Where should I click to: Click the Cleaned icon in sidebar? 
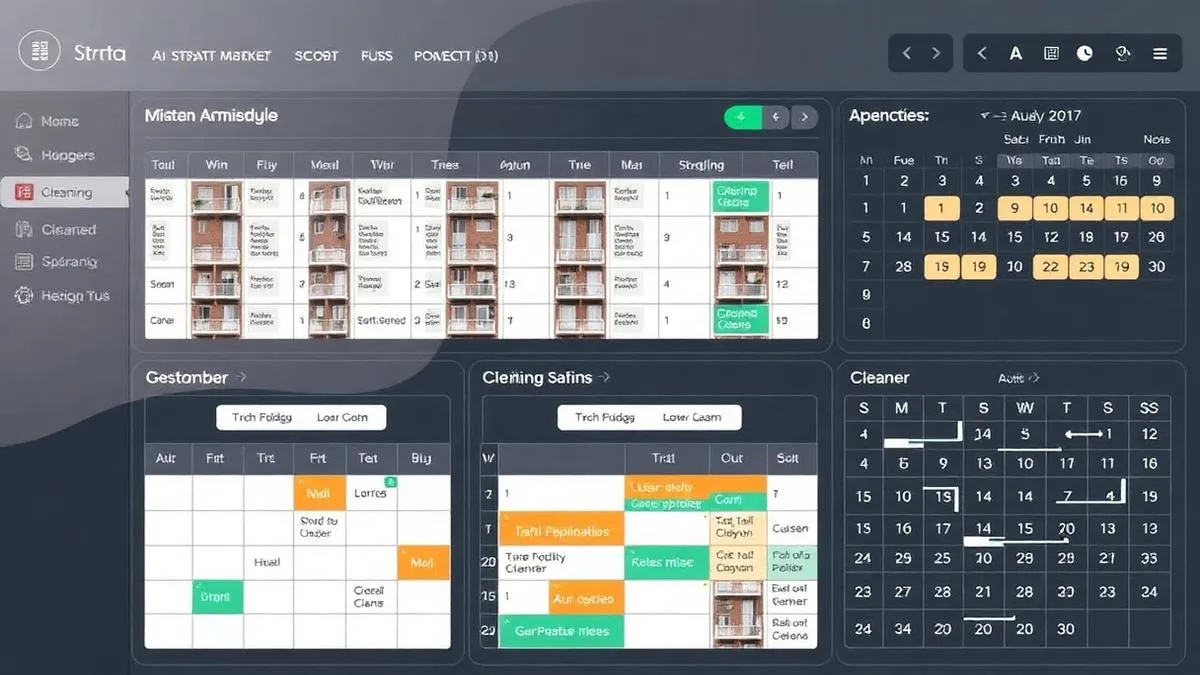click(x=24, y=229)
